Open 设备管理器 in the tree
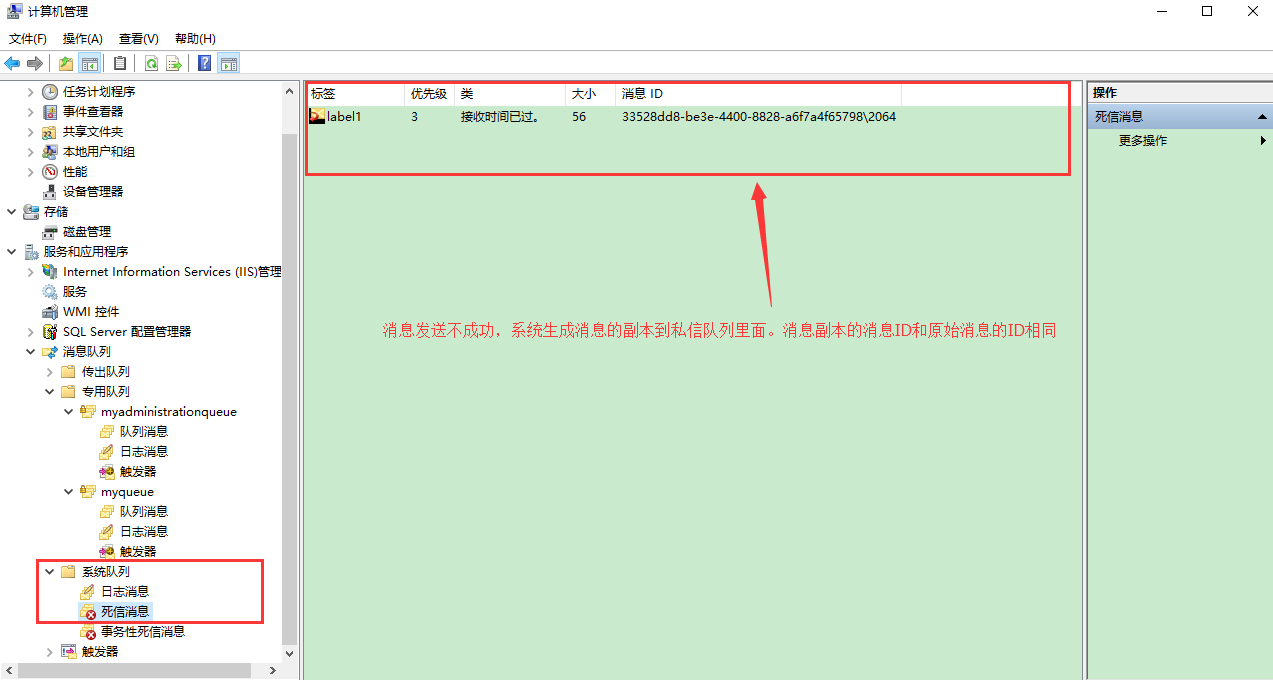 tap(92, 191)
